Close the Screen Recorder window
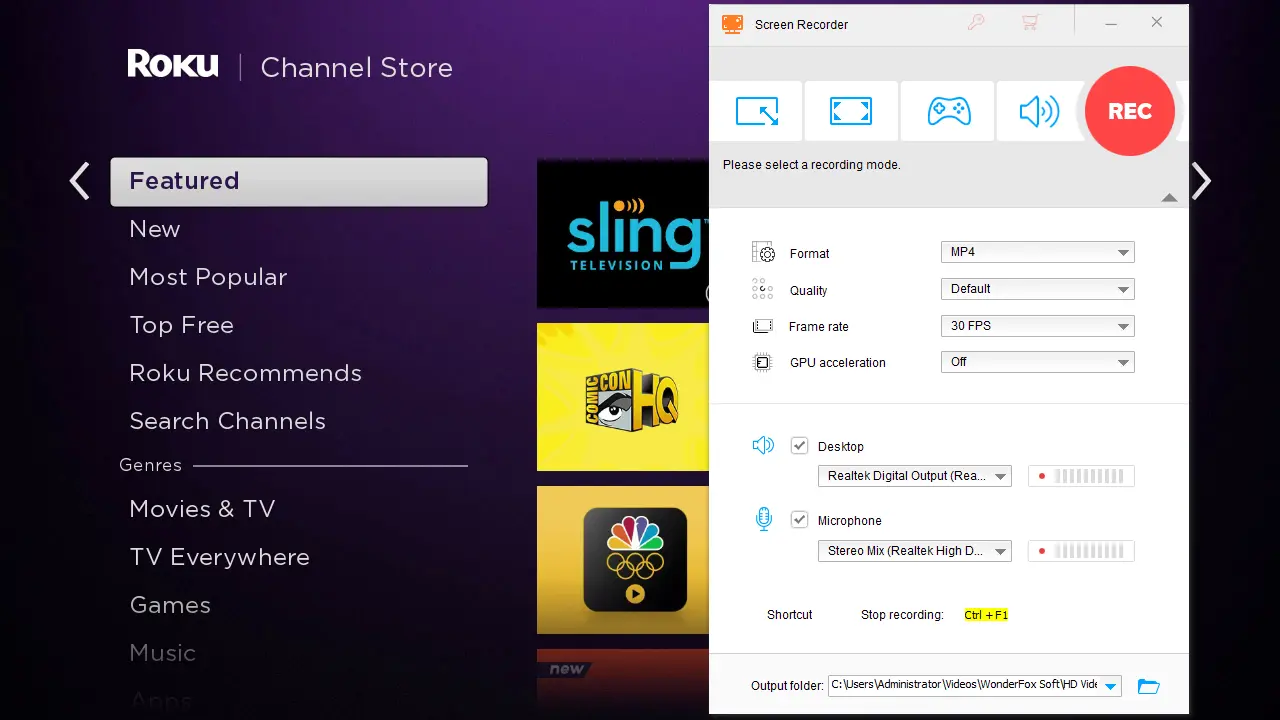Image resolution: width=1280 pixels, height=720 pixels. 1157,23
